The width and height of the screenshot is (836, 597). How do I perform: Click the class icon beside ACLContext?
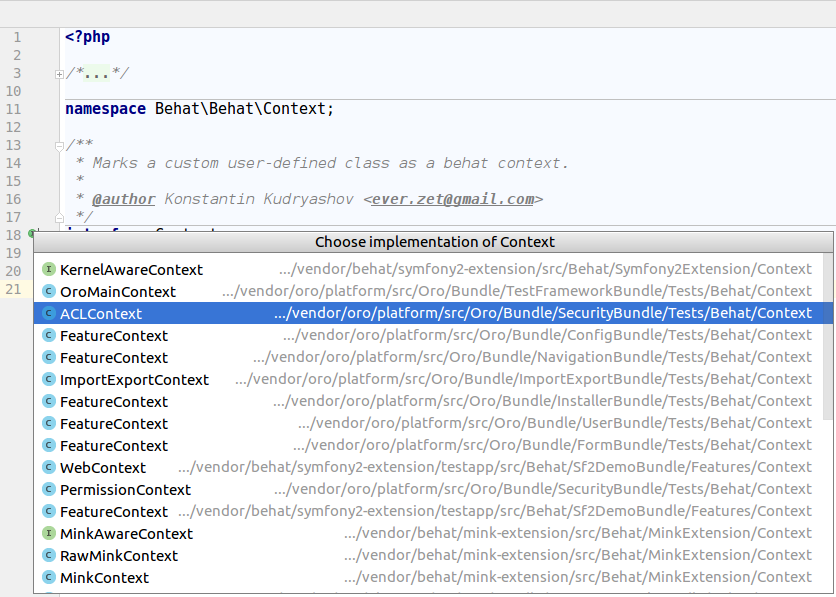pyautogui.click(x=49, y=314)
